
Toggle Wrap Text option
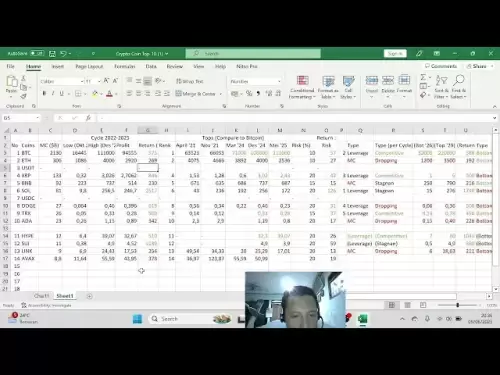click(189, 81)
